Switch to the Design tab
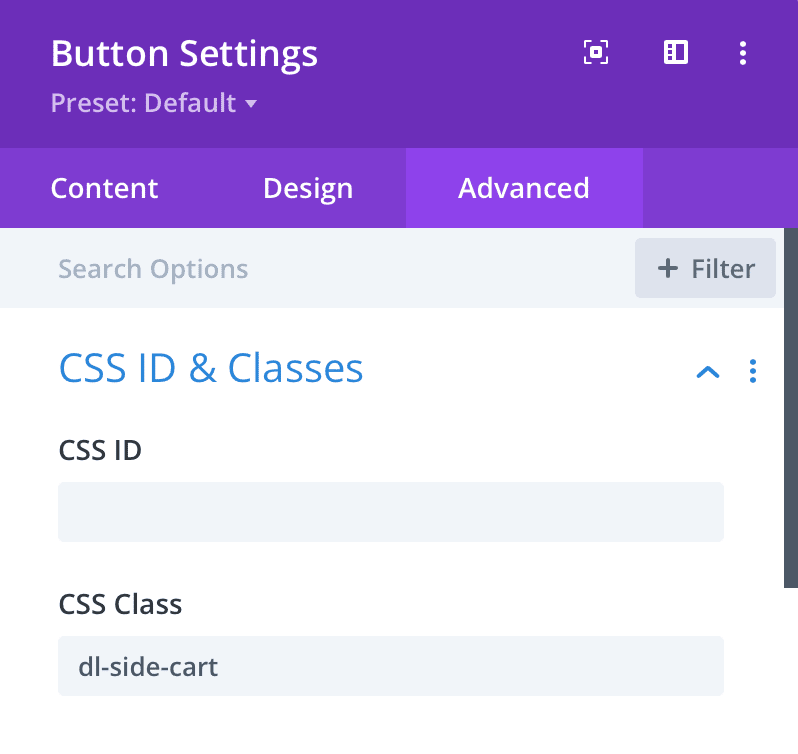Screen dimensions: 798x754 [308, 188]
